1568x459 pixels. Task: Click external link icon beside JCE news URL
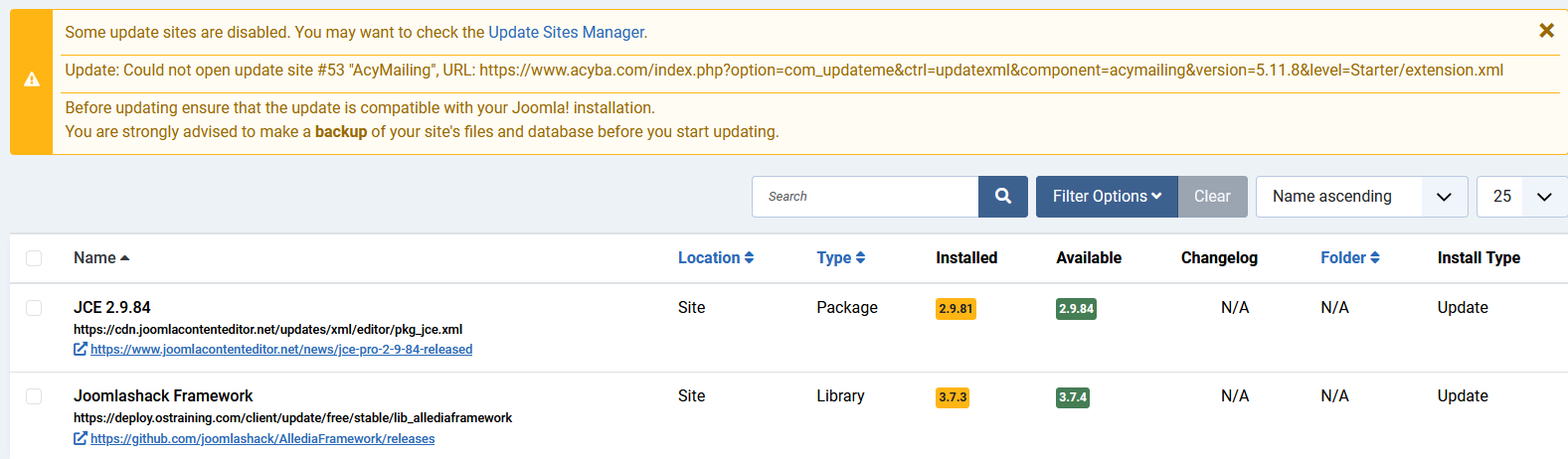click(81, 350)
